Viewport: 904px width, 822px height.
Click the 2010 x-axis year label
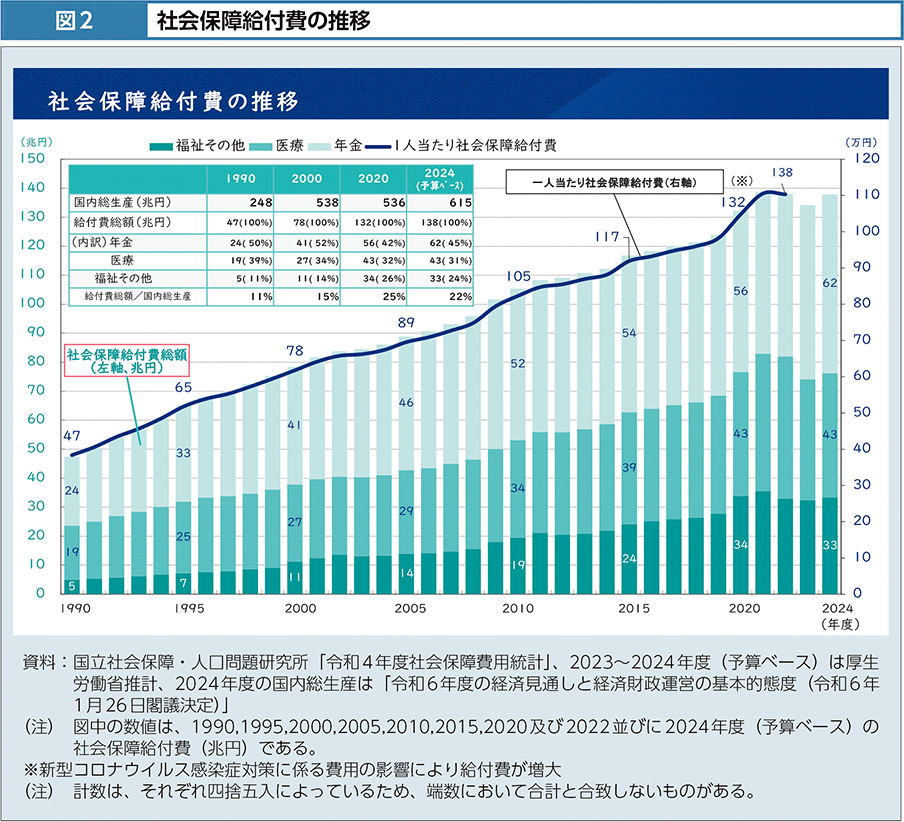(517, 608)
